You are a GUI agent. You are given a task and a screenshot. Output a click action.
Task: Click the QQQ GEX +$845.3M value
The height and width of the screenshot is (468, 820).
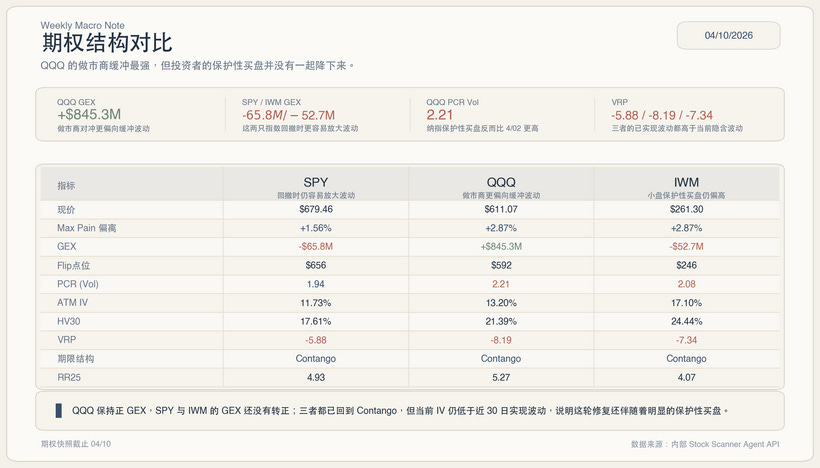[89, 115]
